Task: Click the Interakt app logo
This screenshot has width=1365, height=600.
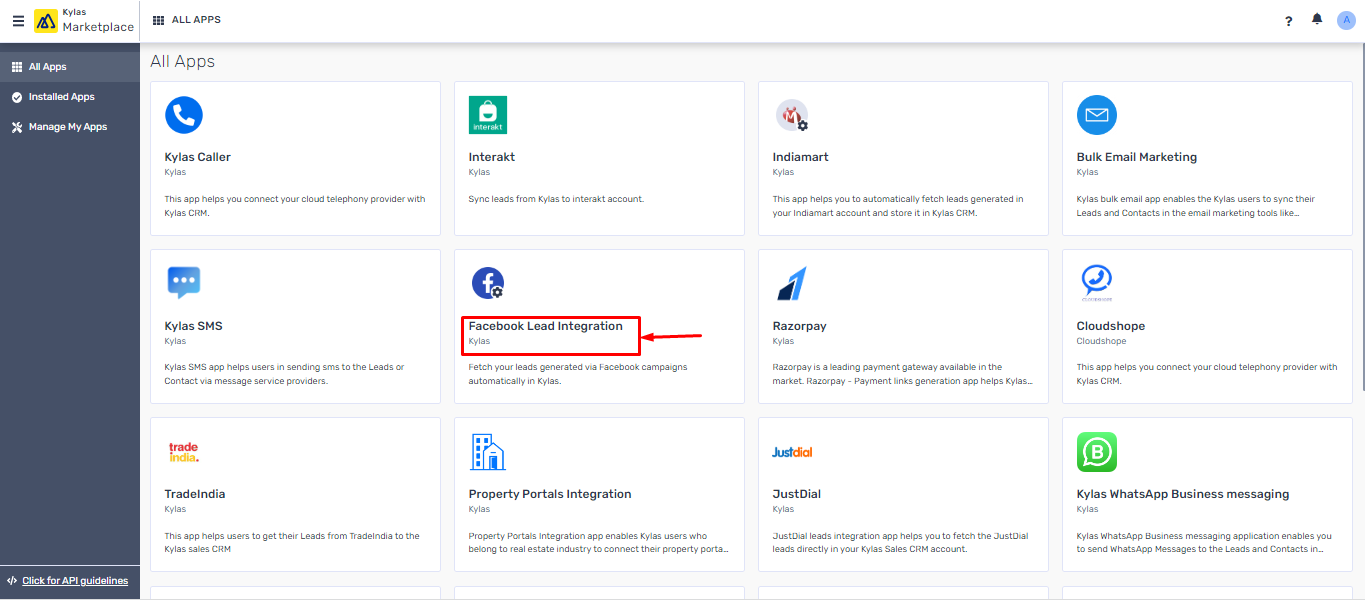Action: pos(488,115)
